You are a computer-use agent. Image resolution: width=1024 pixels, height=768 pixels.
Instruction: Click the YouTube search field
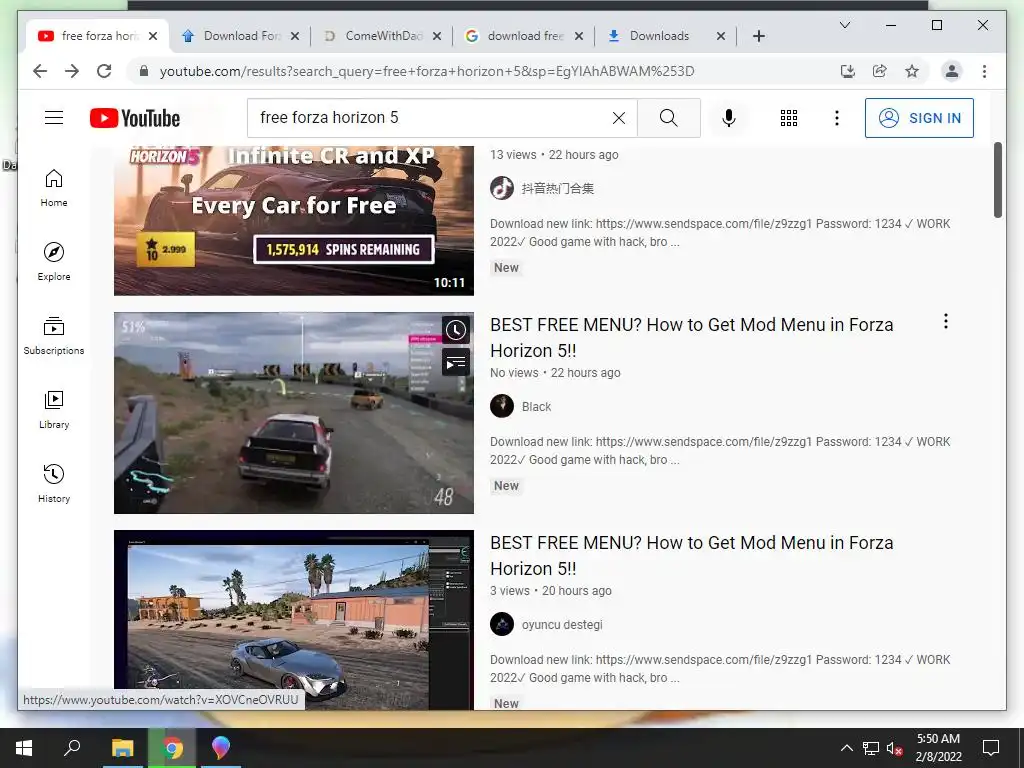click(x=431, y=118)
